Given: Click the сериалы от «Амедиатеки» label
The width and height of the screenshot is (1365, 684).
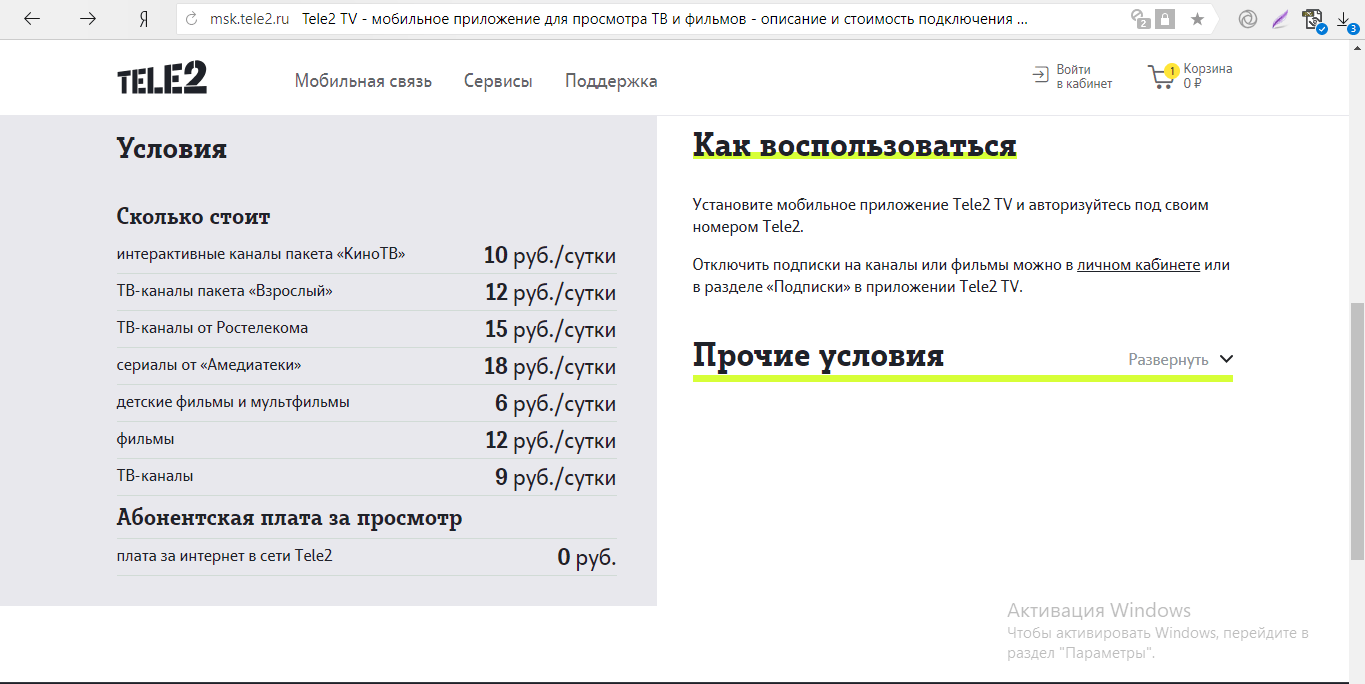Looking at the screenshot, I should click(209, 365).
